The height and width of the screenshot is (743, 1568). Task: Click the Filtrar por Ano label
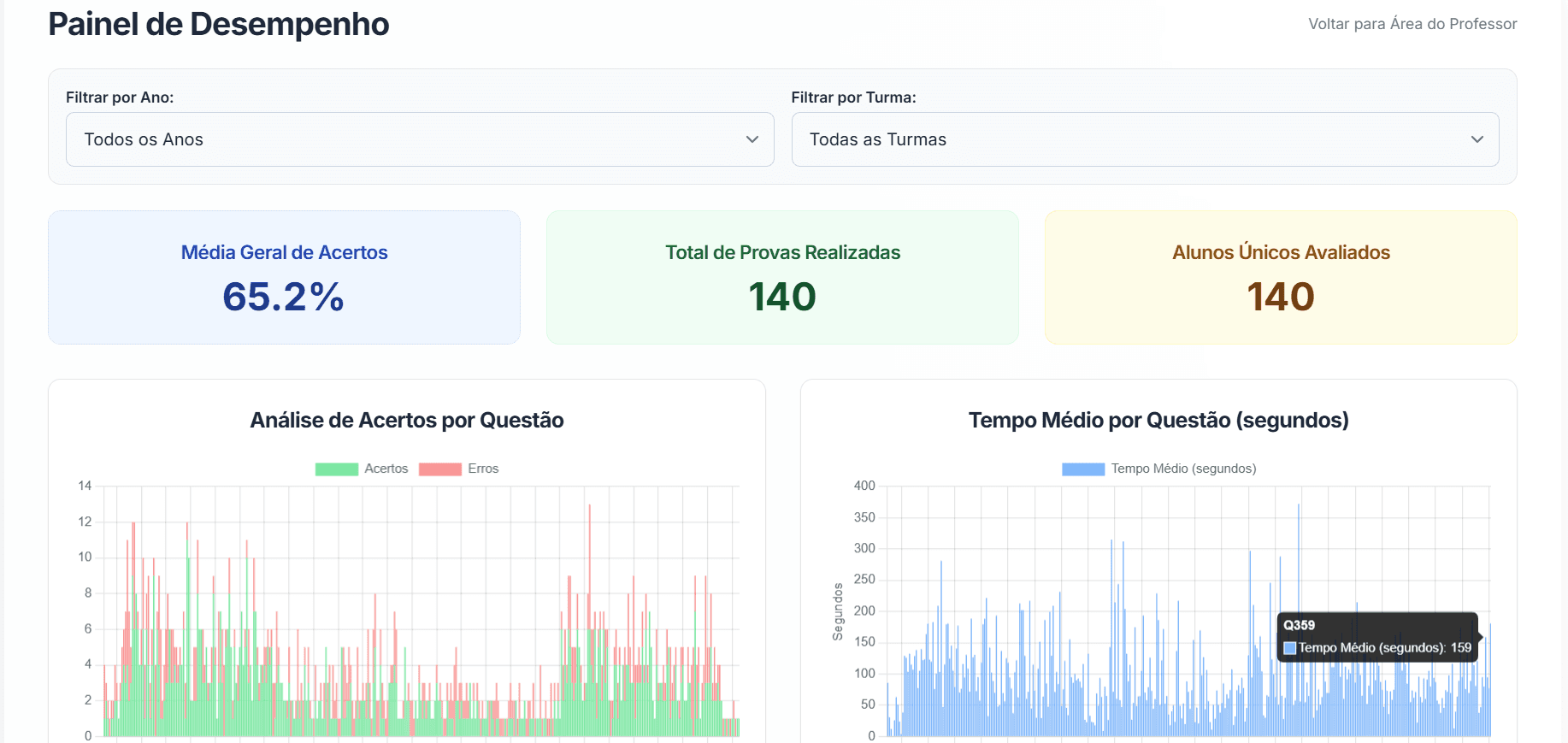tap(120, 97)
